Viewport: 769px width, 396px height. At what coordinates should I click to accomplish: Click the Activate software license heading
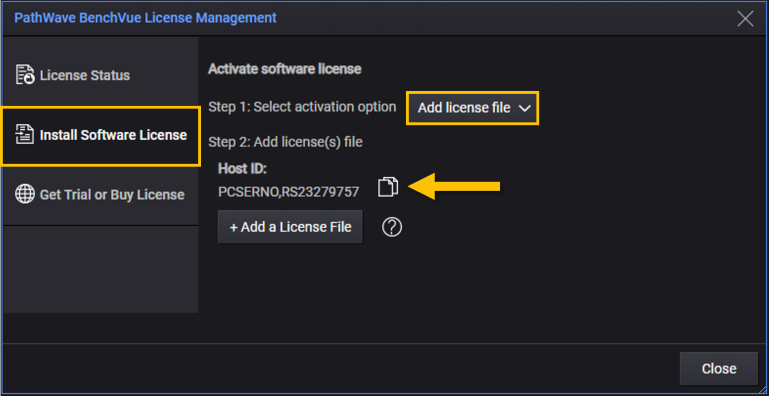(x=284, y=69)
